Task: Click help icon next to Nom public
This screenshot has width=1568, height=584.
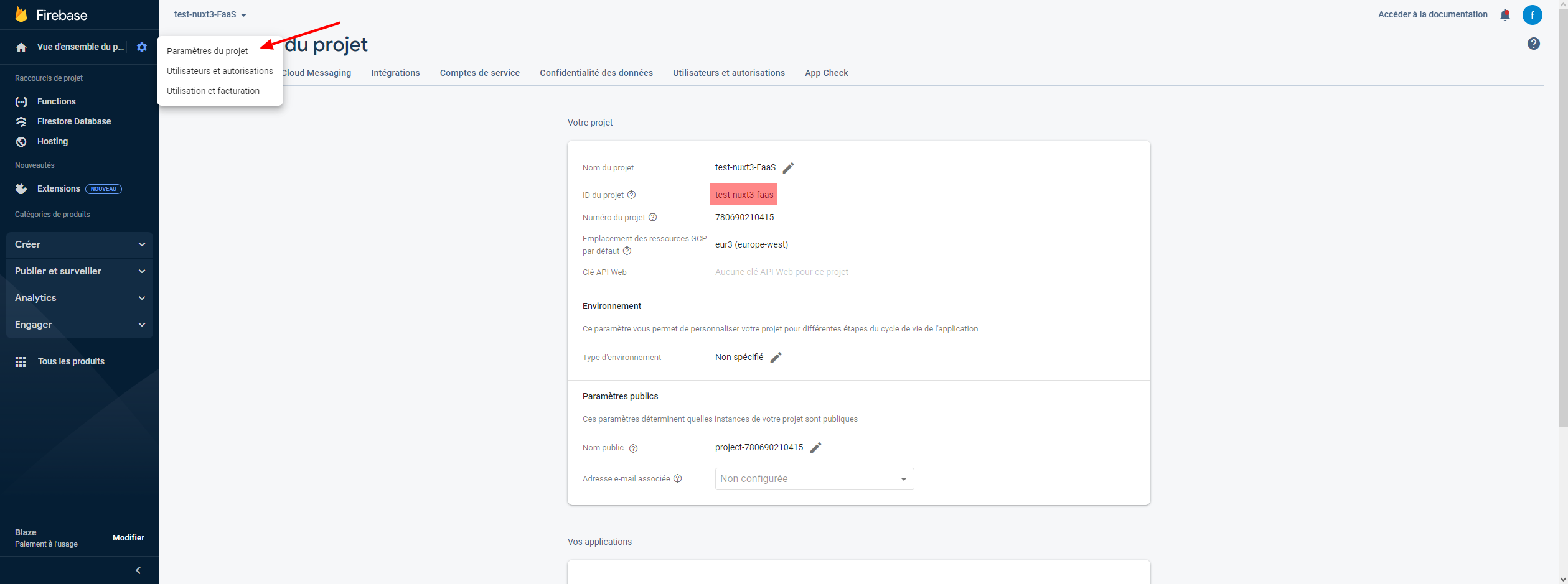Action: pyautogui.click(x=633, y=448)
